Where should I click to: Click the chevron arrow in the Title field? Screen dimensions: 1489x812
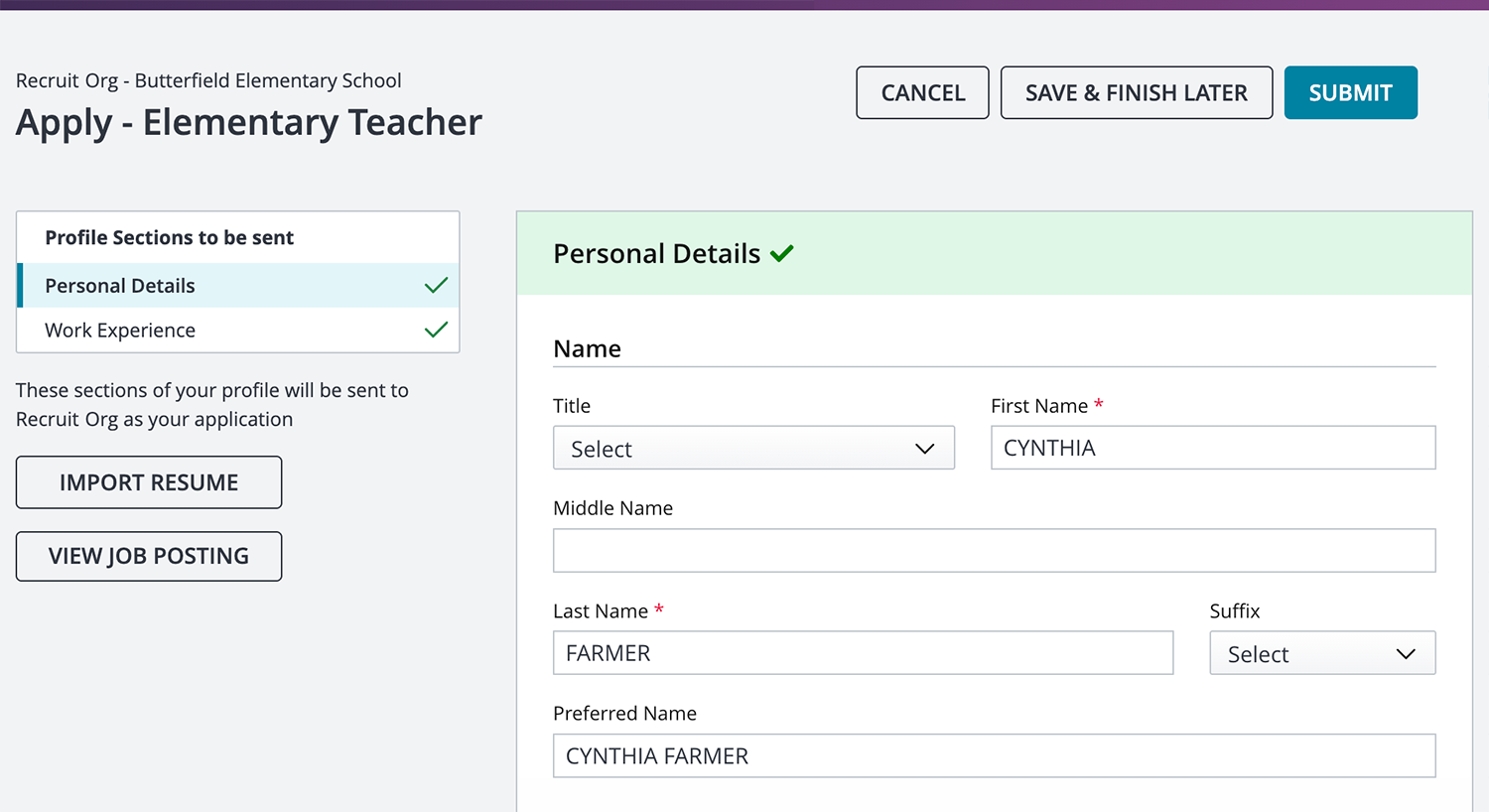(x=924, y=449)
